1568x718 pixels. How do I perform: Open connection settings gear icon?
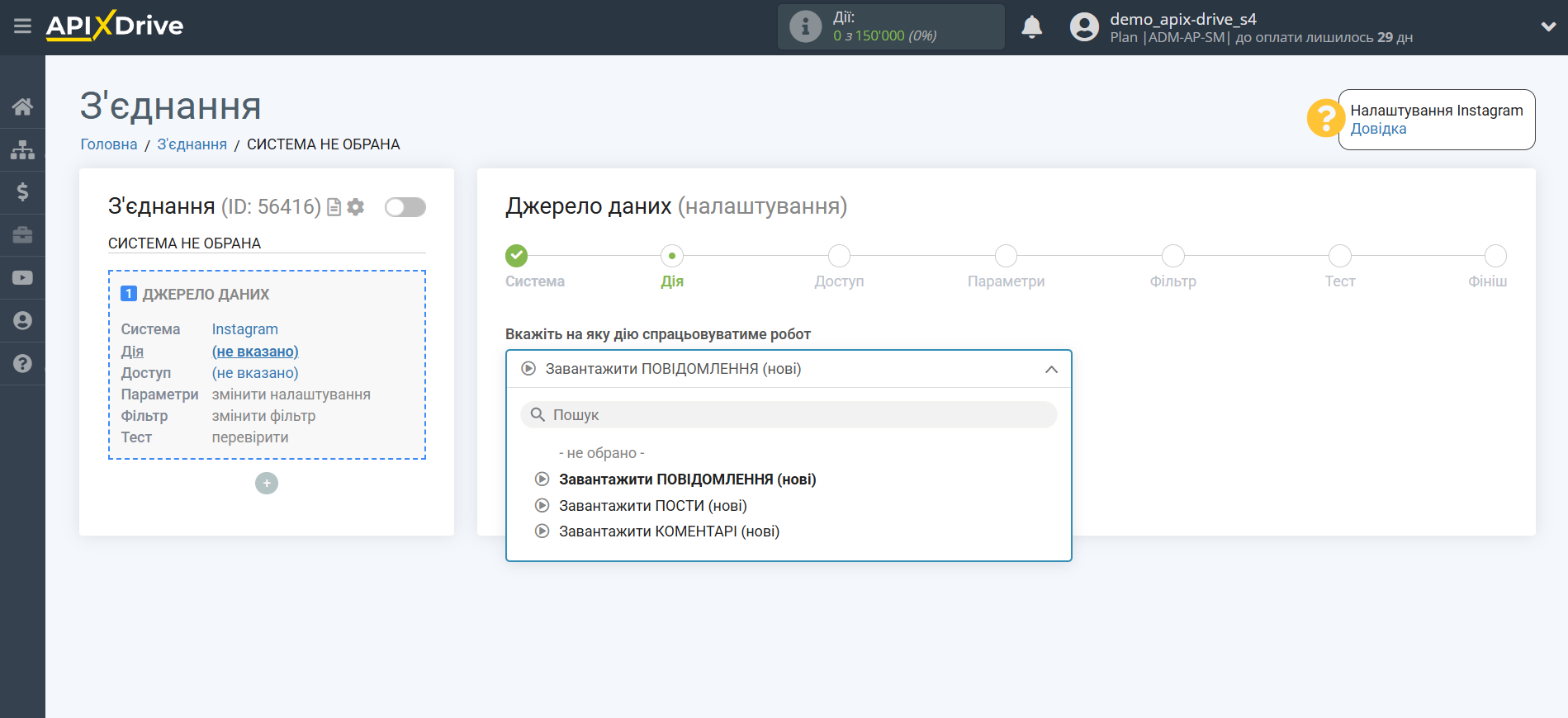coord(356,207)
